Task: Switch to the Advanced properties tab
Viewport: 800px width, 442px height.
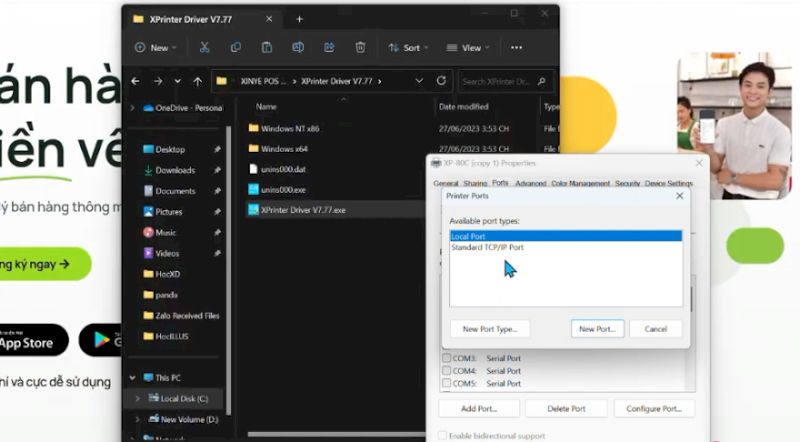Action: click(530, 184)
